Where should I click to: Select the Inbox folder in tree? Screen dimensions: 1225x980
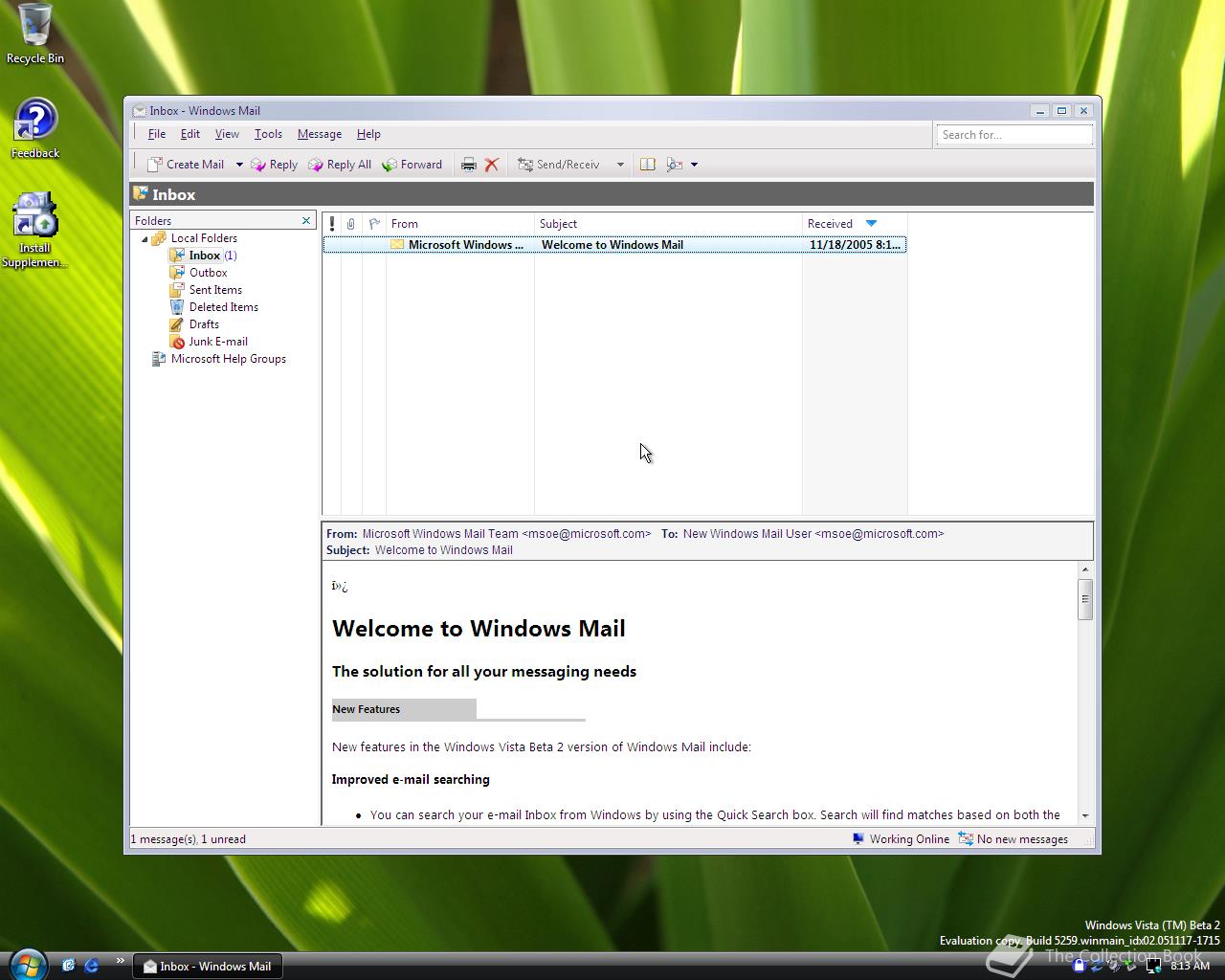point(203,256)
